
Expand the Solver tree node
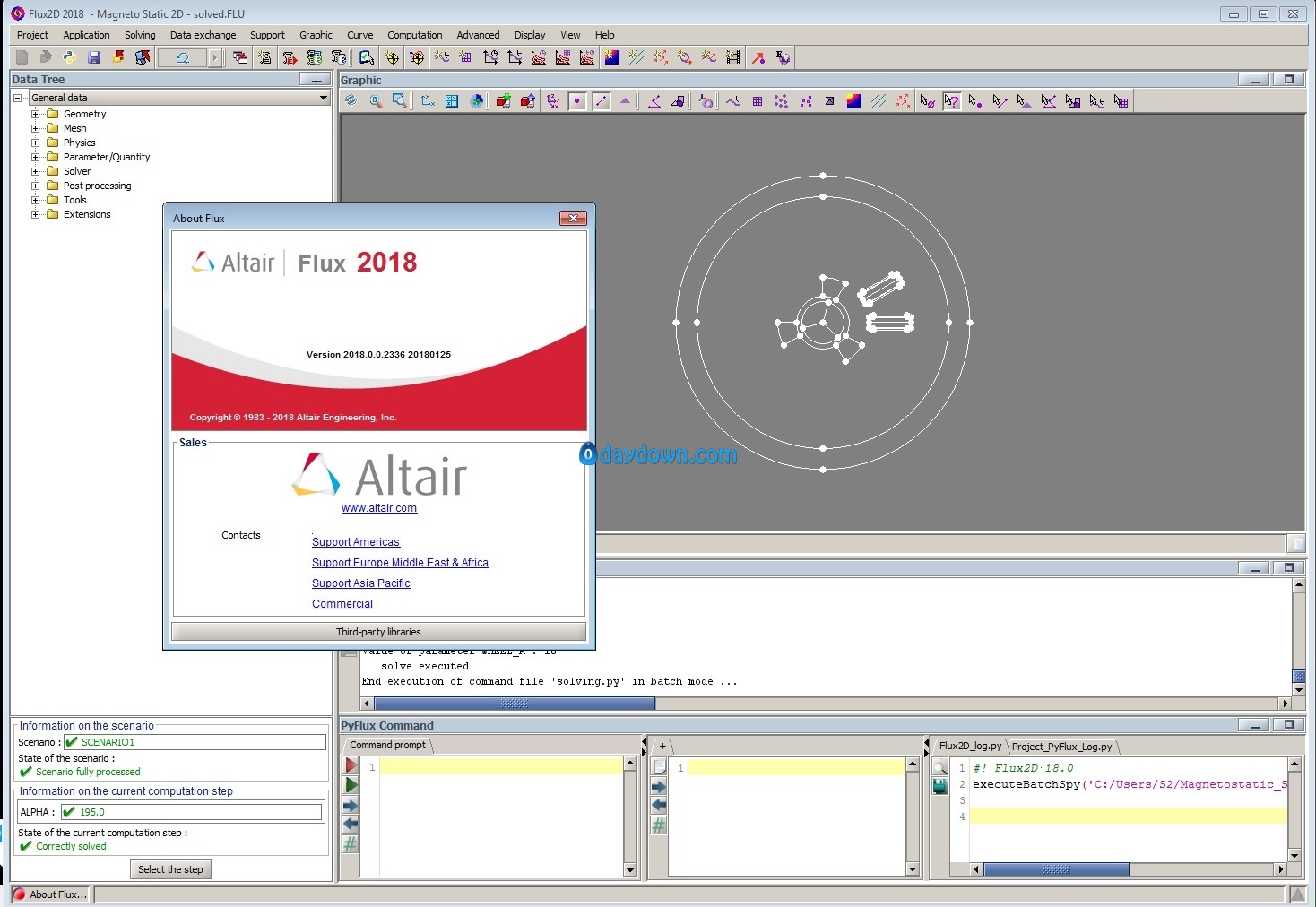pyautogui.click(x=36, y=171)
